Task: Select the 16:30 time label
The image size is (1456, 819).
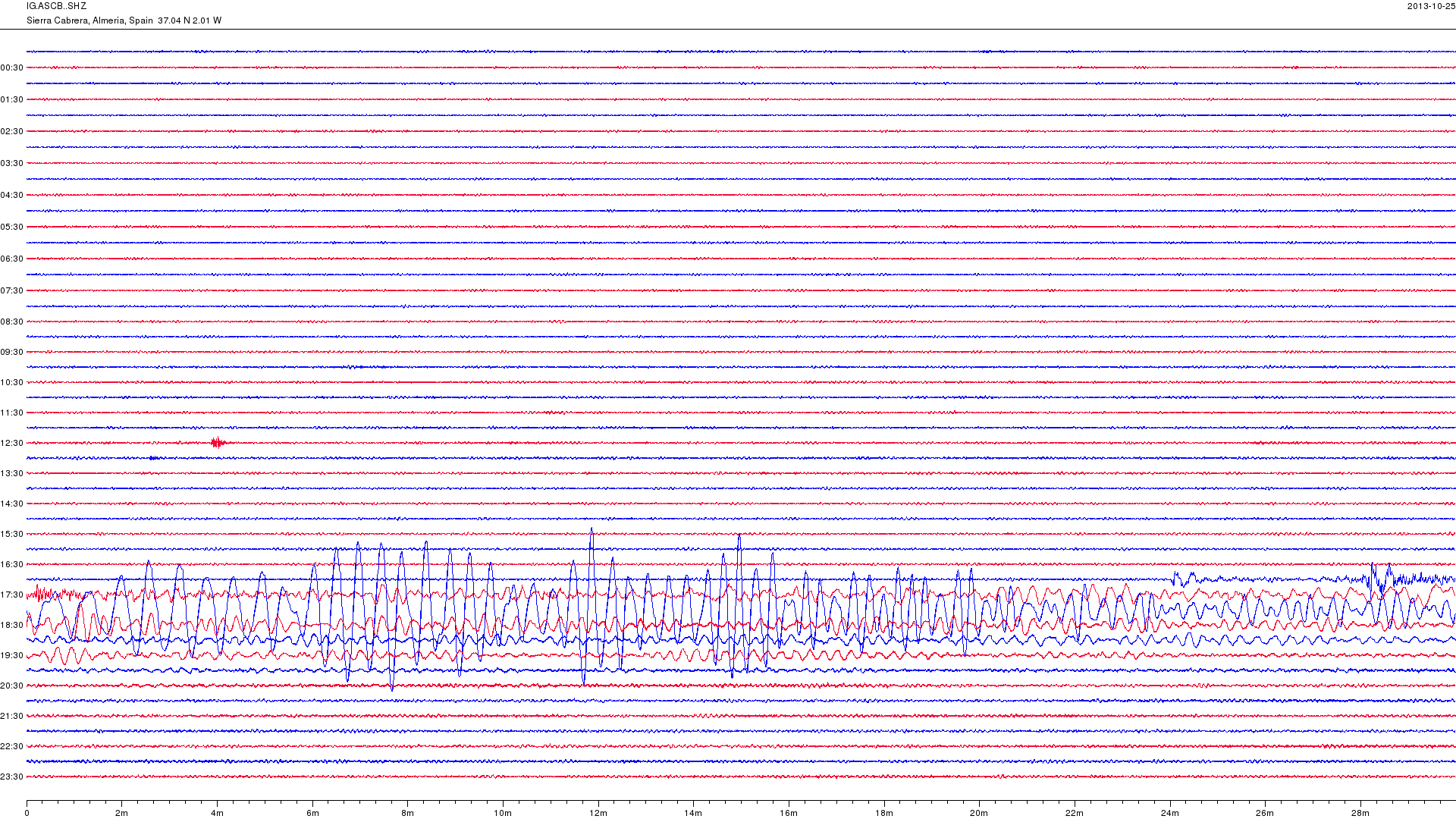Action: tap(12, 565)
